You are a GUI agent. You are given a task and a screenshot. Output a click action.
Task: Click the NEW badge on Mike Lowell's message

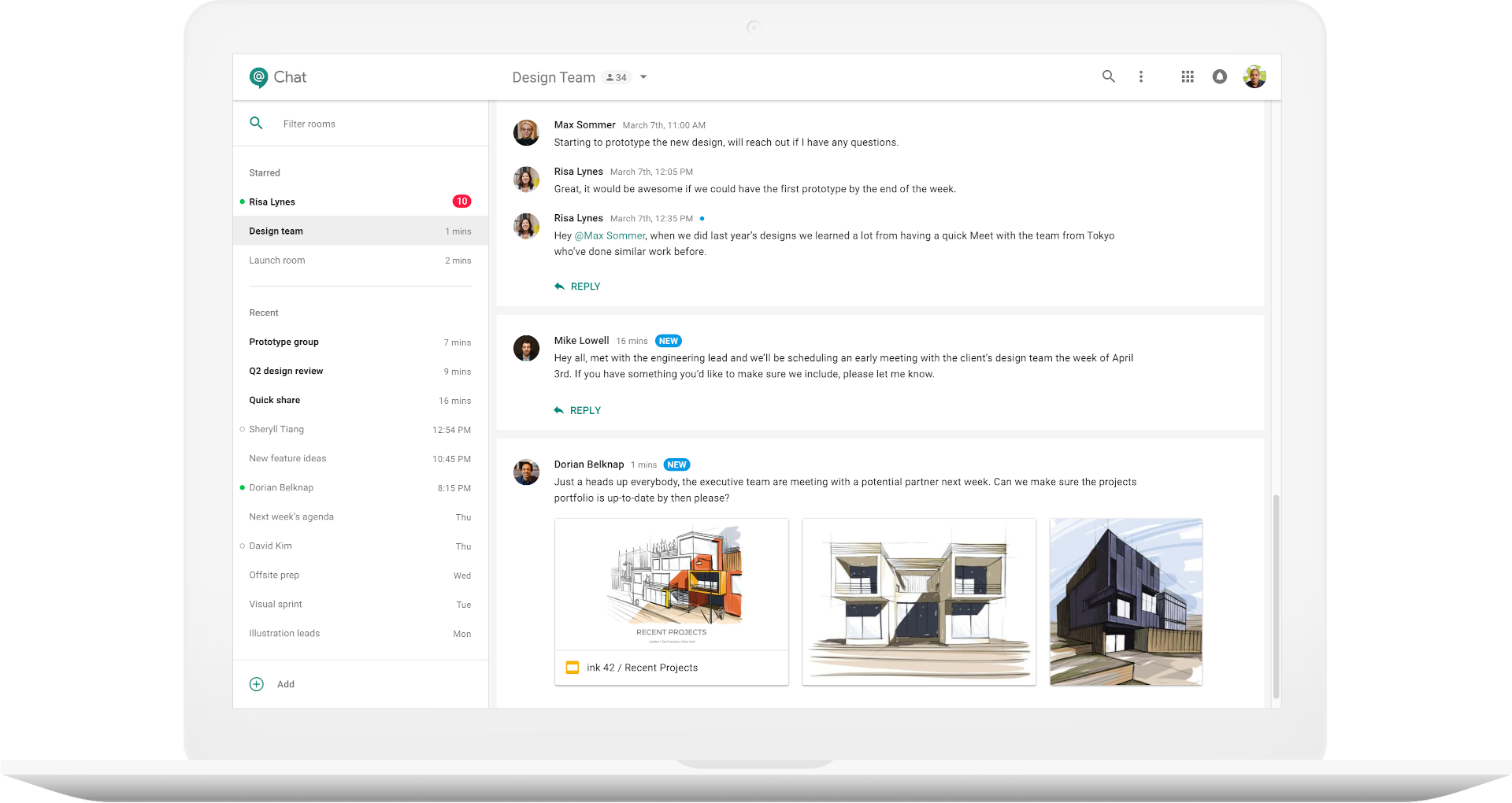coord(669,341)
